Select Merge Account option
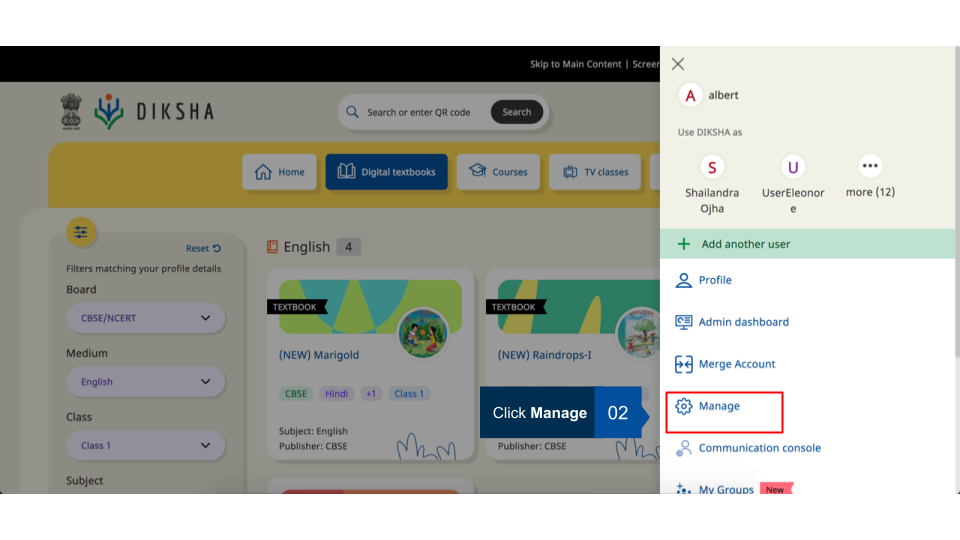 pyautogui.click(x=736, y=364)
